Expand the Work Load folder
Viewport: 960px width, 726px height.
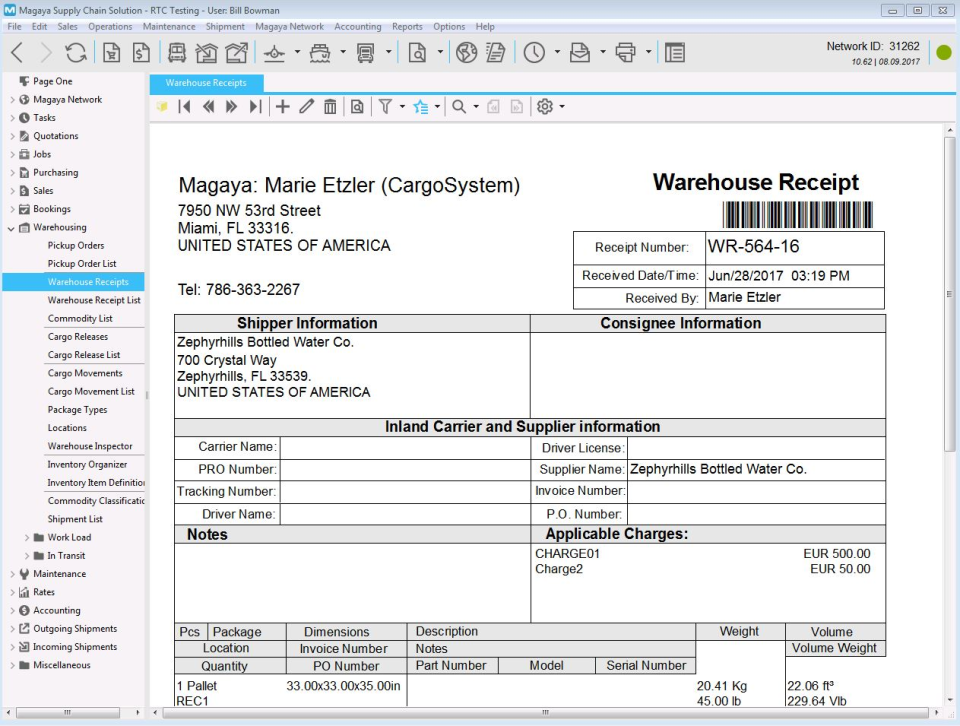point(27,537)
